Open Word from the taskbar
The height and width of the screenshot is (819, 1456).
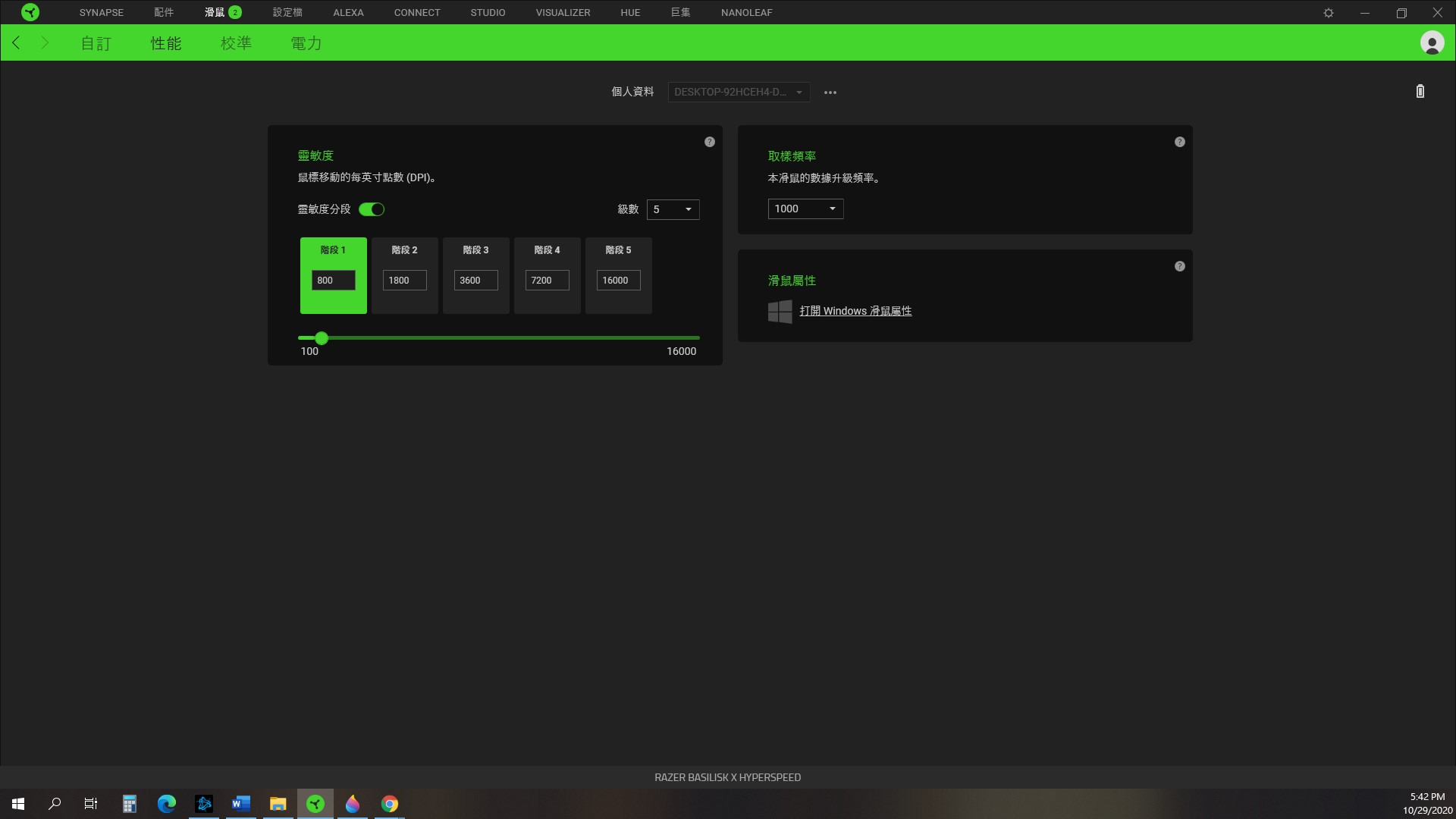pyautogui.click(x=241, y=804)
